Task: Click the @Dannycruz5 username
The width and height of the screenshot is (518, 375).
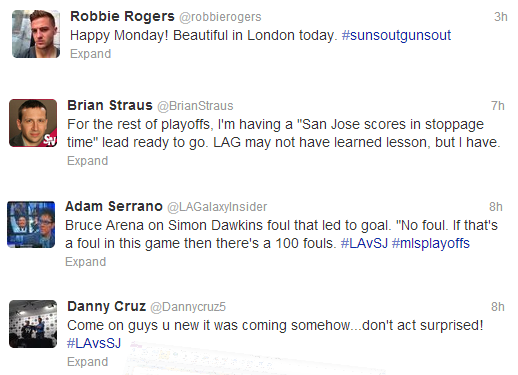Action: pyautogui.click(x=188, y=307)
